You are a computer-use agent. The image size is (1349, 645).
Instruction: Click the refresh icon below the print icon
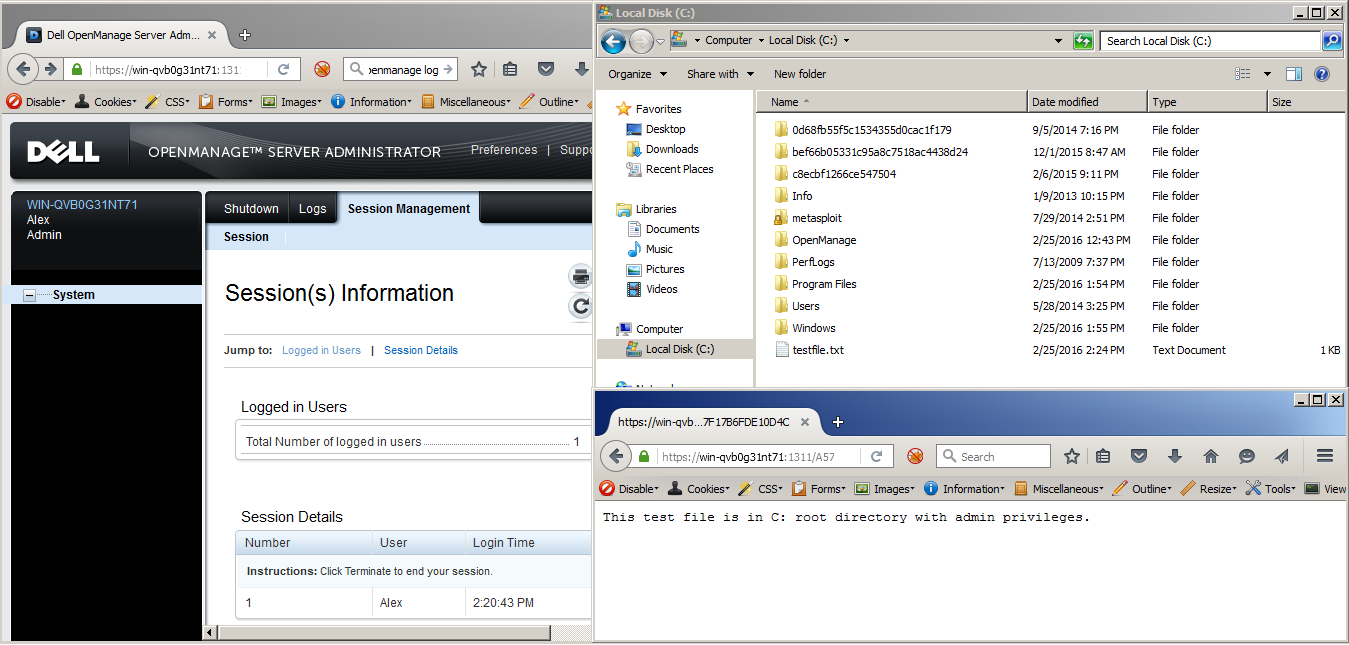click(x=581, y=306)
